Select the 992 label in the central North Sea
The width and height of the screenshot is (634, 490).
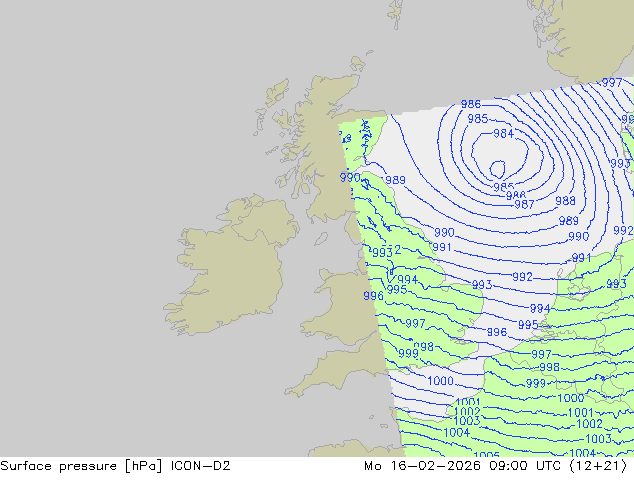click(x=522, y=277)
